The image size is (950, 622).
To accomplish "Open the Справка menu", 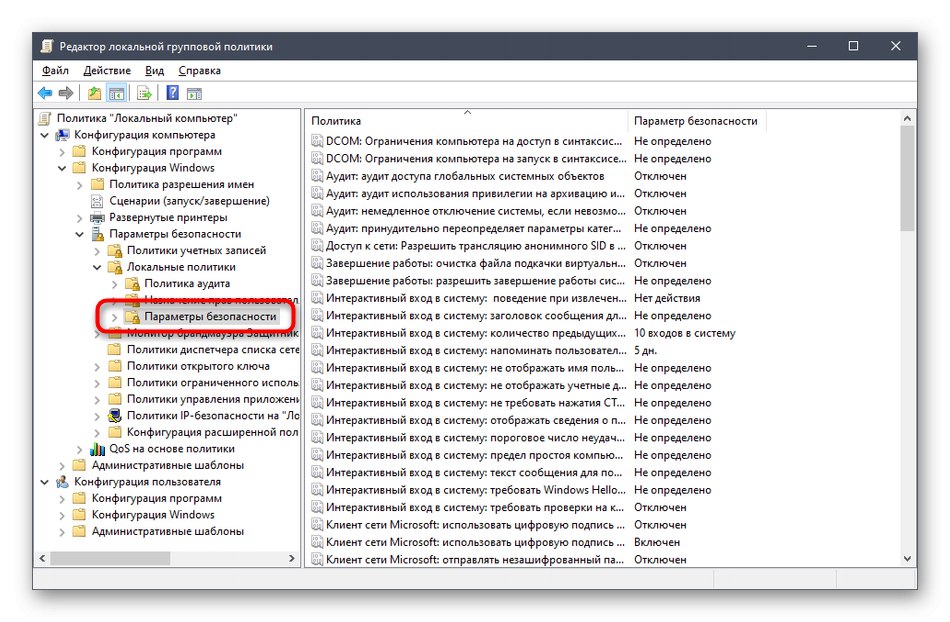I will pyautogui.click(x=199, y=70).
